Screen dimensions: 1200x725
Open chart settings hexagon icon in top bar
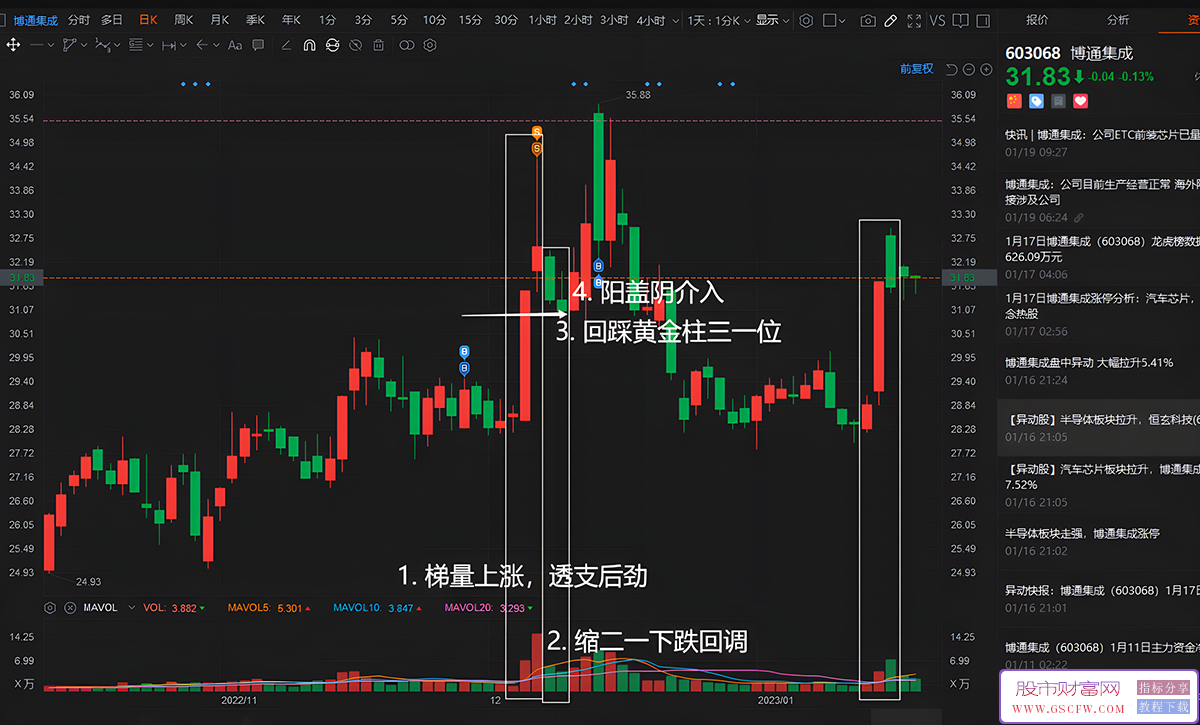click(x=806, y=20)
